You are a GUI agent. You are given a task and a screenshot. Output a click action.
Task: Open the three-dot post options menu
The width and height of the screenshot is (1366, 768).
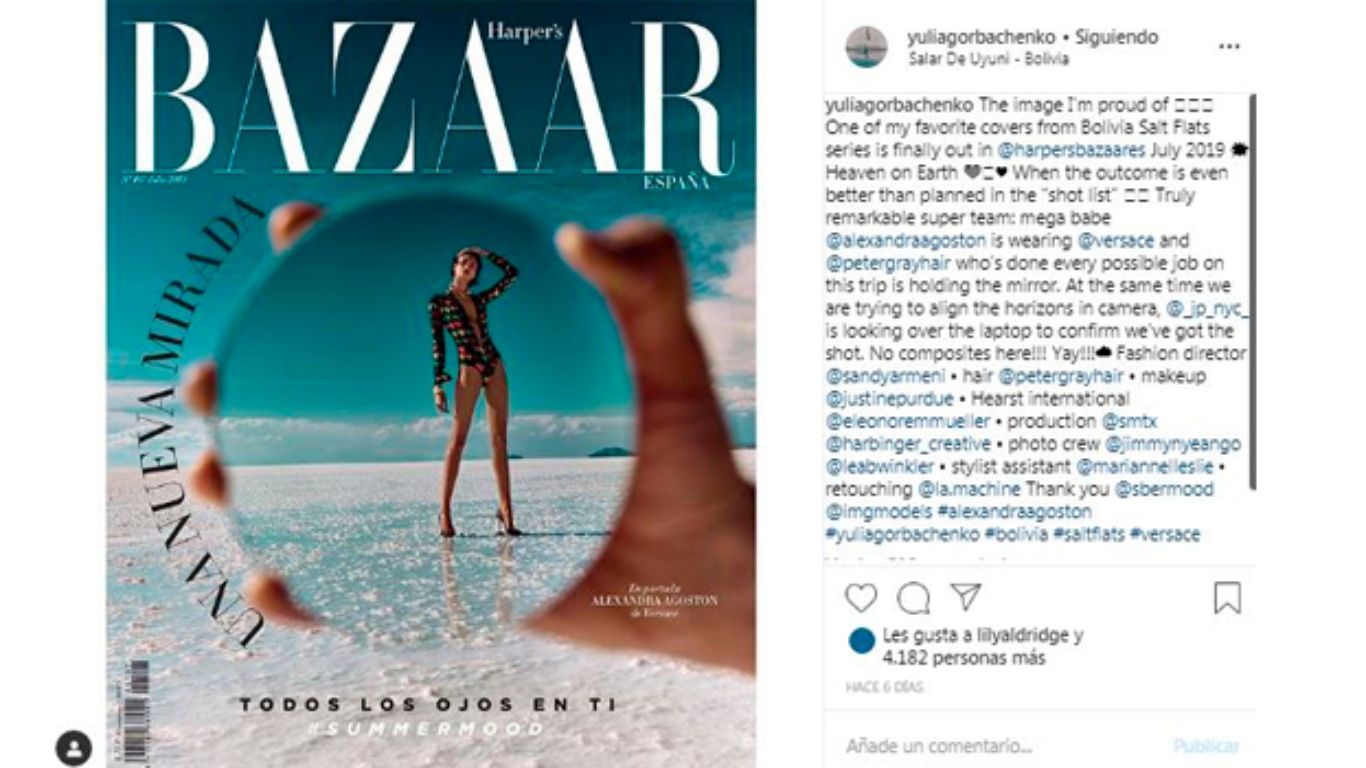pyautogui.click(x=1229, y=46)
